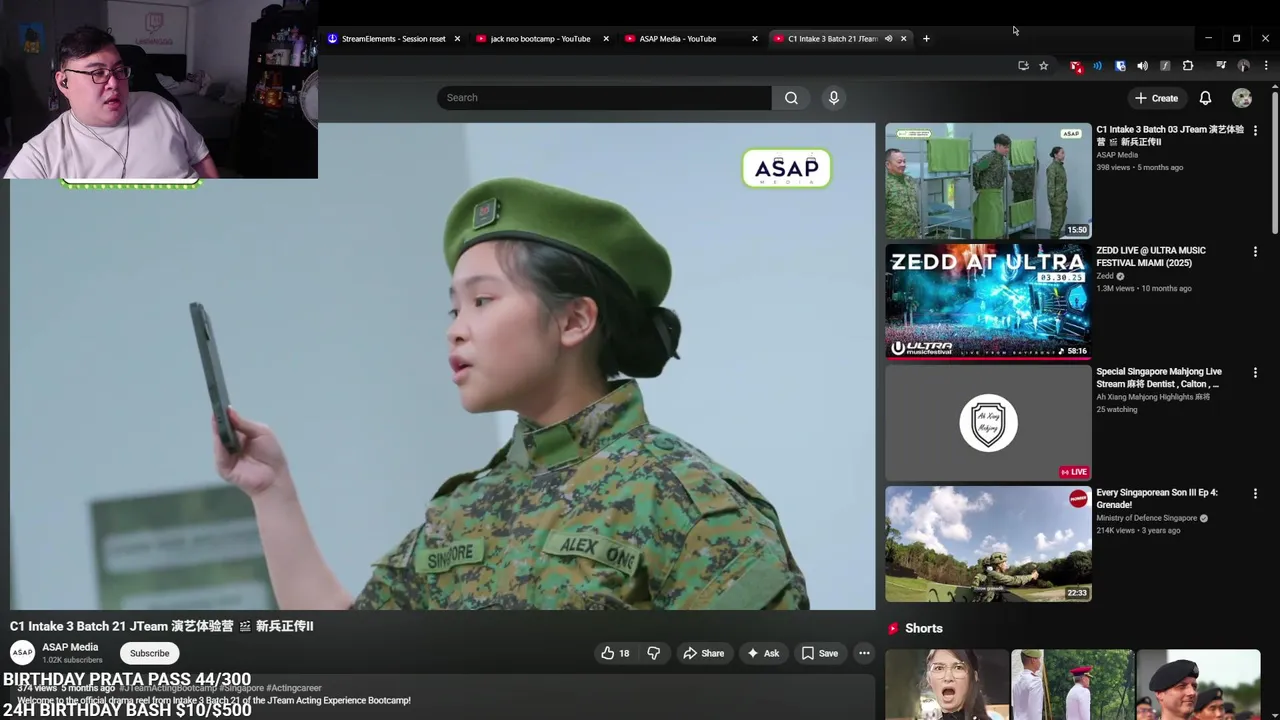Focus the YouTube search field
1280x720 pixels.
(x=604, y=98)
